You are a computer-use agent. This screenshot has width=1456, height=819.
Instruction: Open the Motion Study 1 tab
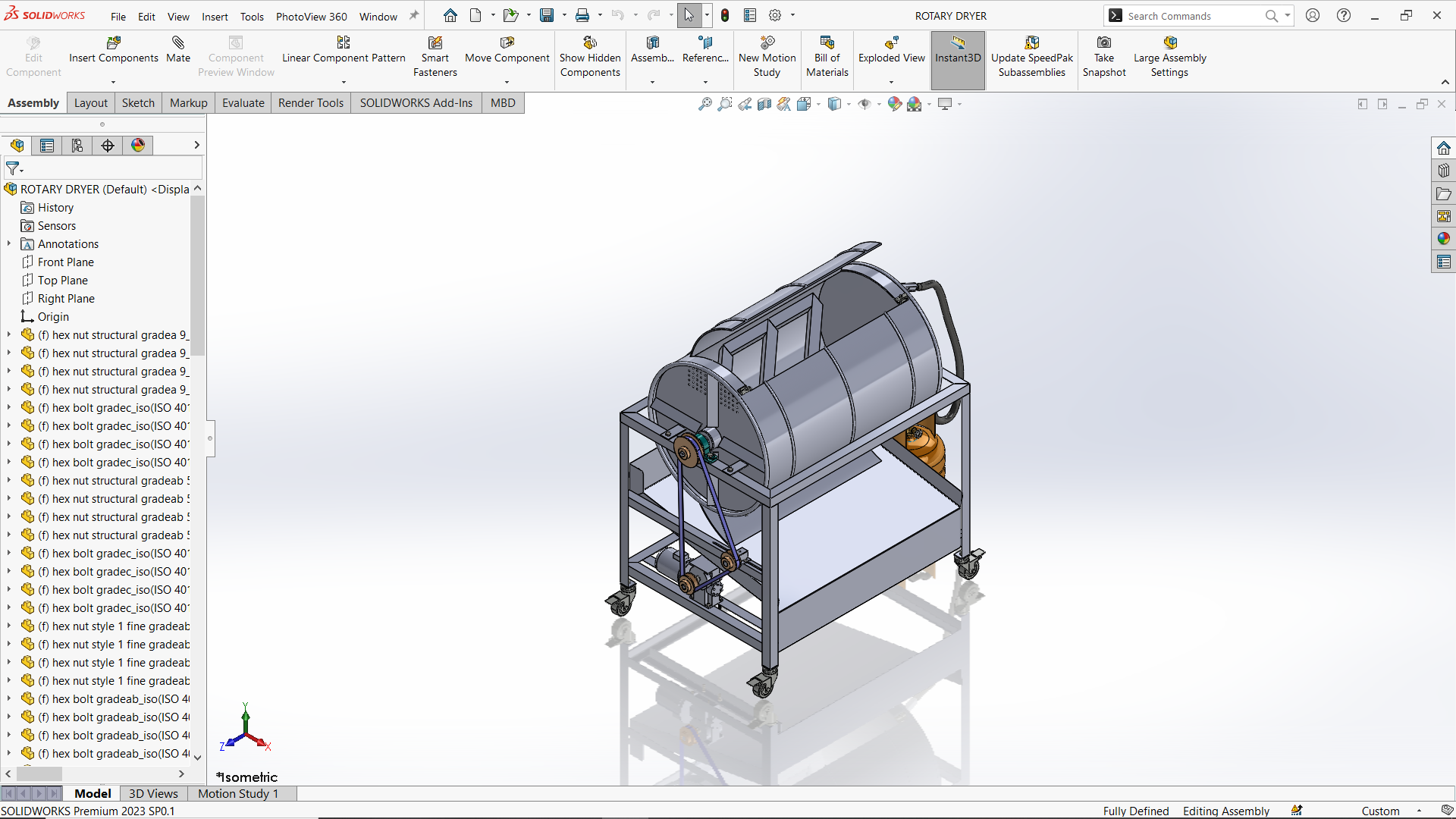238,793
